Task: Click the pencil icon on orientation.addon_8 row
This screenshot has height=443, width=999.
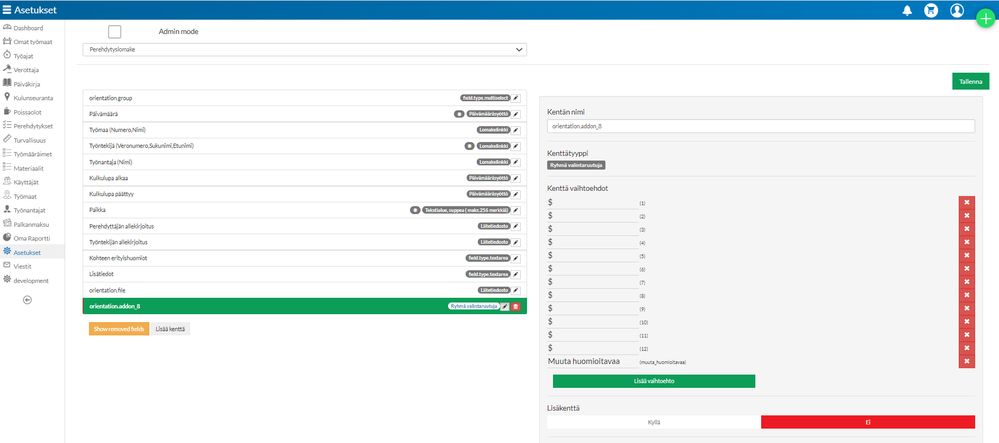Action: point(505,307)
